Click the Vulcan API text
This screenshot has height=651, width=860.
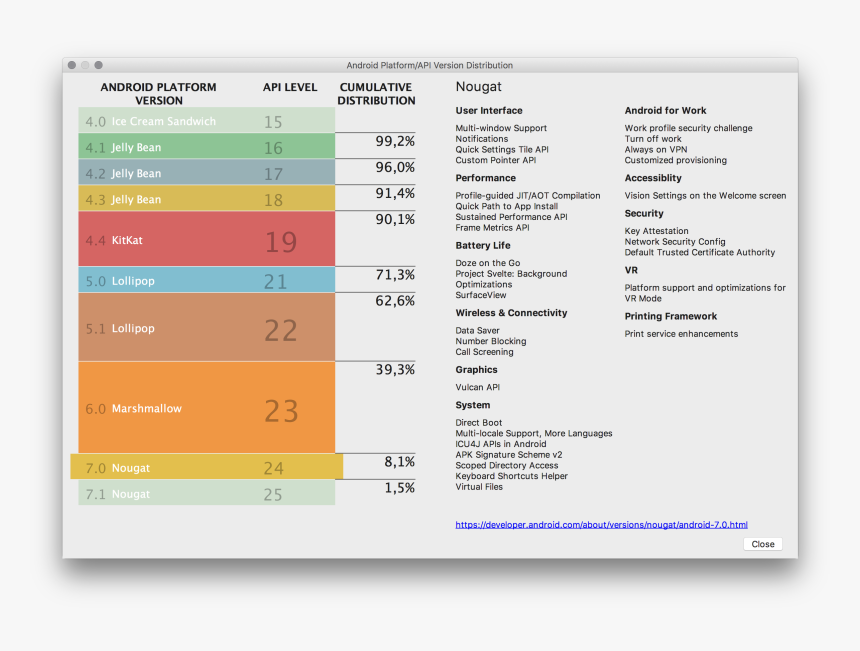[477, 387]
